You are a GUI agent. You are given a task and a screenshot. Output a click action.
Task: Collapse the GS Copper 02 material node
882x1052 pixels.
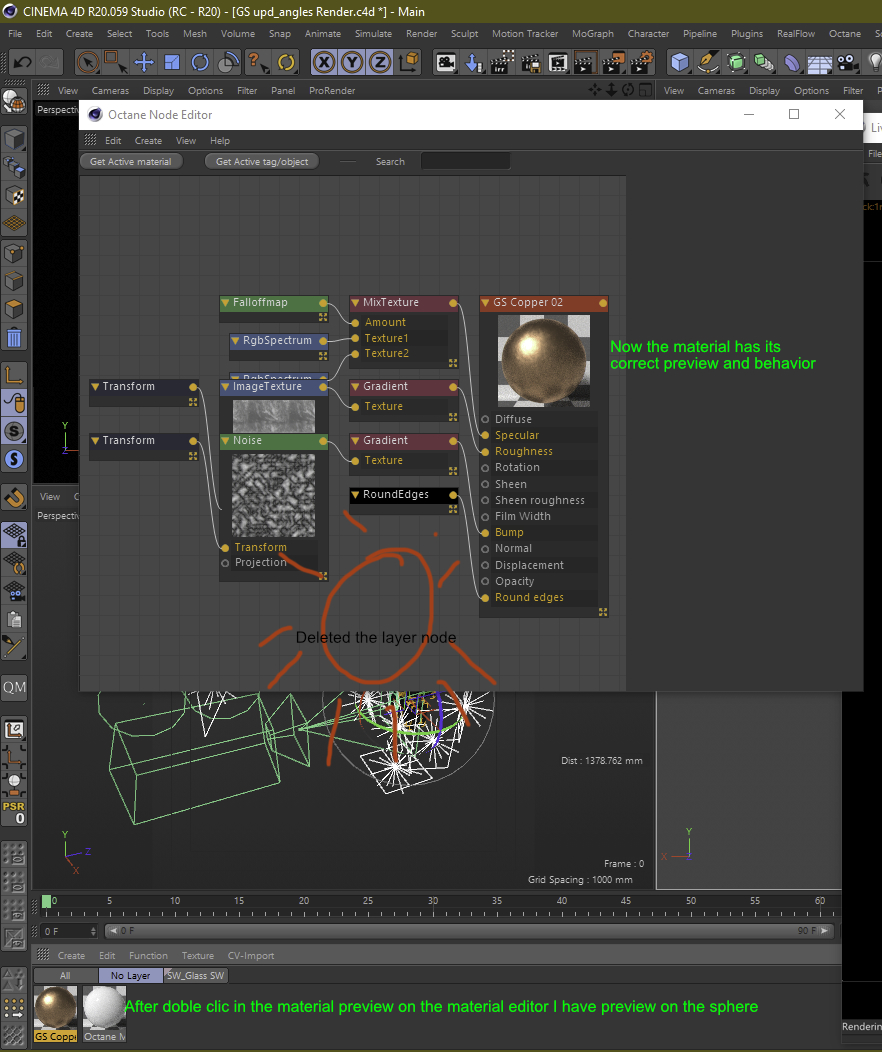coord(486,303)
